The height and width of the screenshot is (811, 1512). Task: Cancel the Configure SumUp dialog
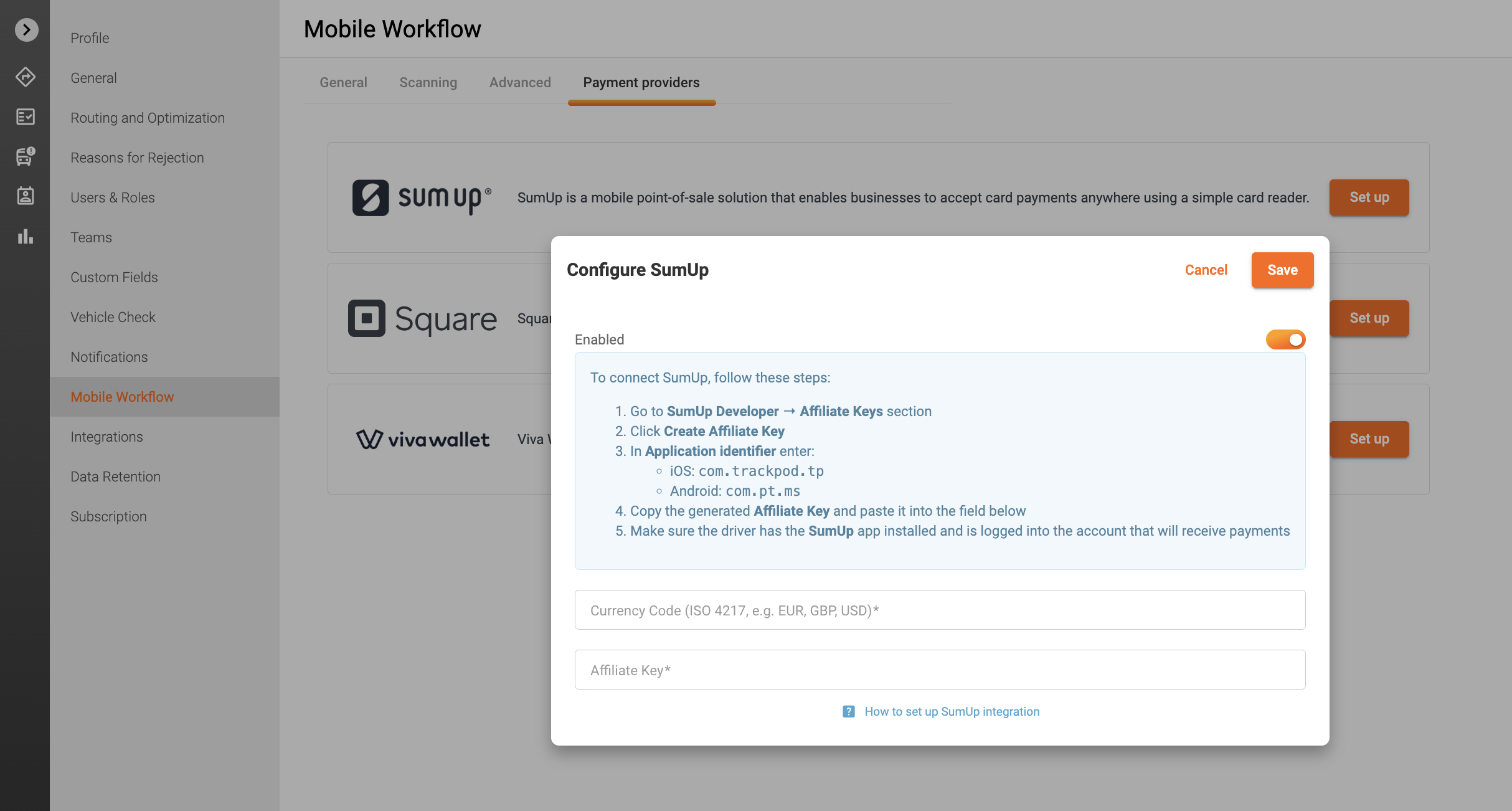(1206, 270)
